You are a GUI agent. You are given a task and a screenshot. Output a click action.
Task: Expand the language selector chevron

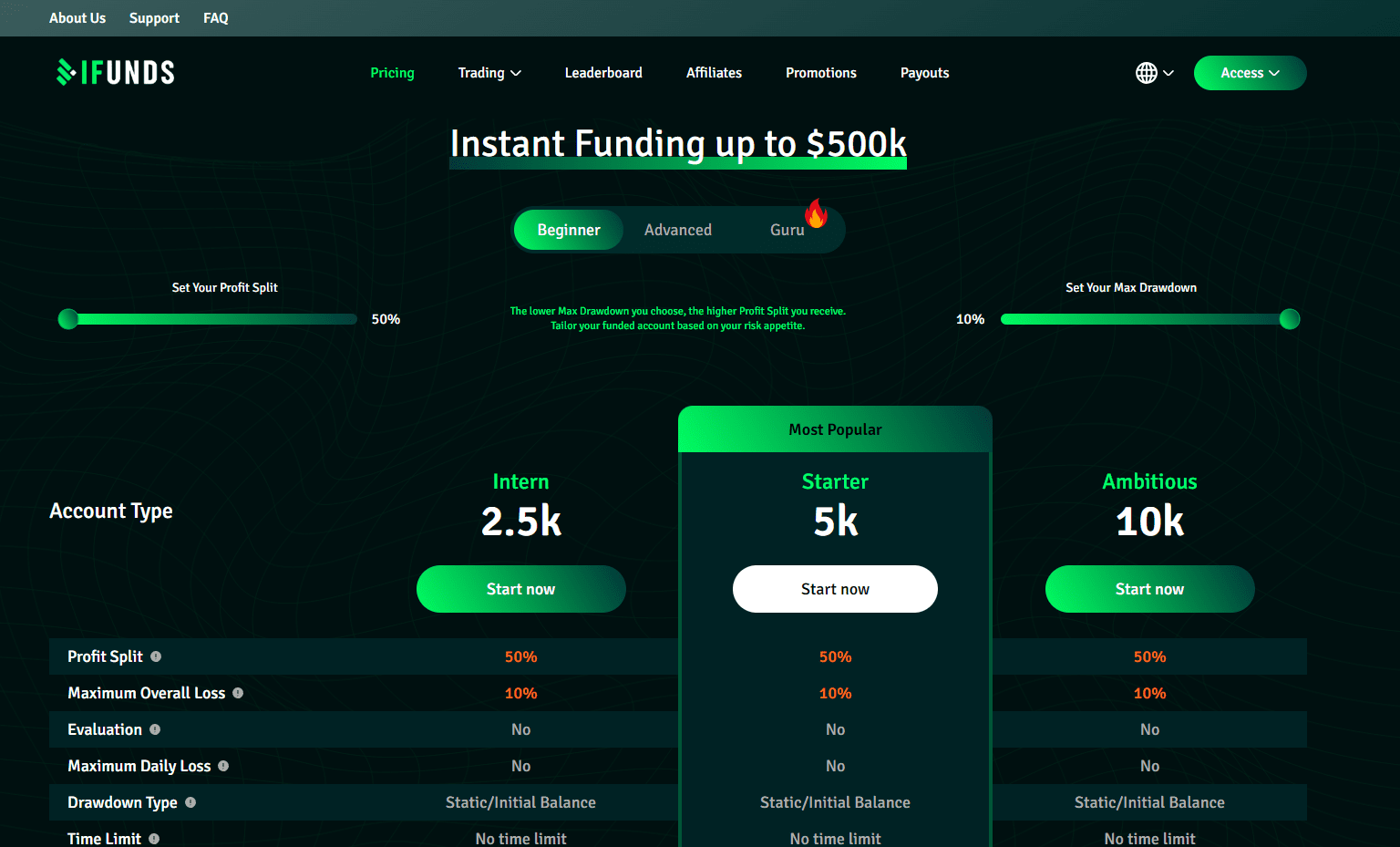(x=1169, y=73)
